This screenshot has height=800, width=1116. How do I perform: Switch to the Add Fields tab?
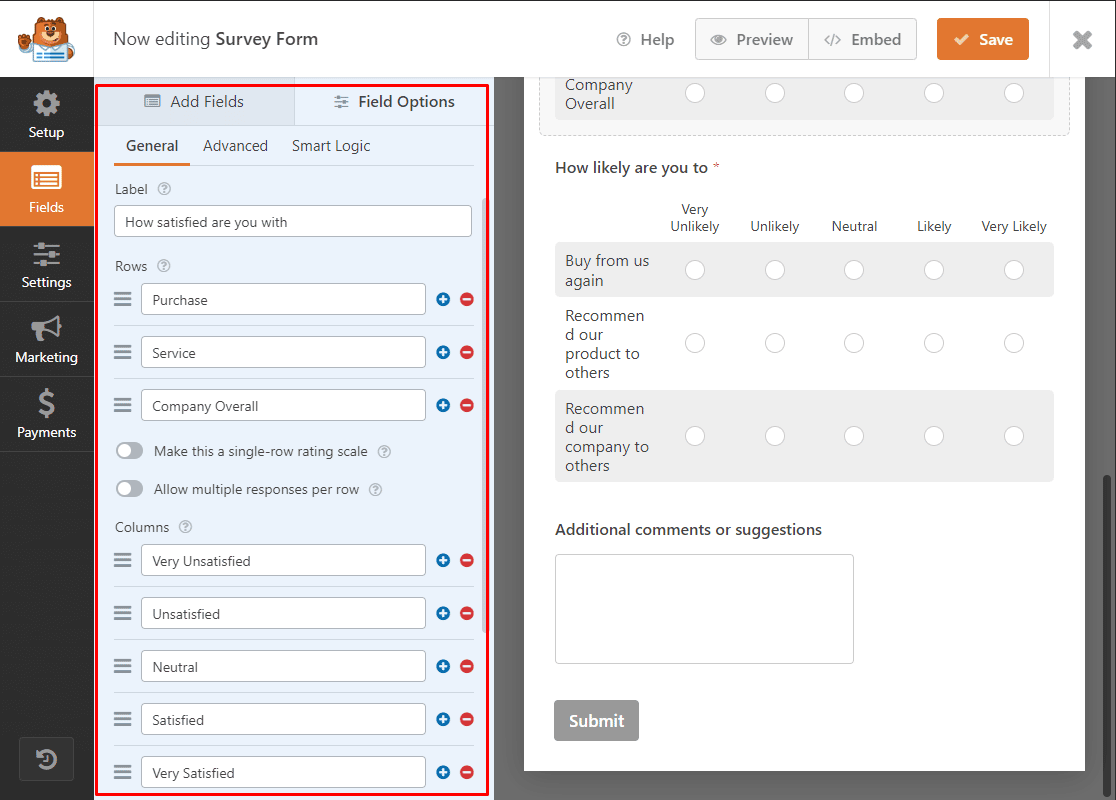tap(195, 102)
